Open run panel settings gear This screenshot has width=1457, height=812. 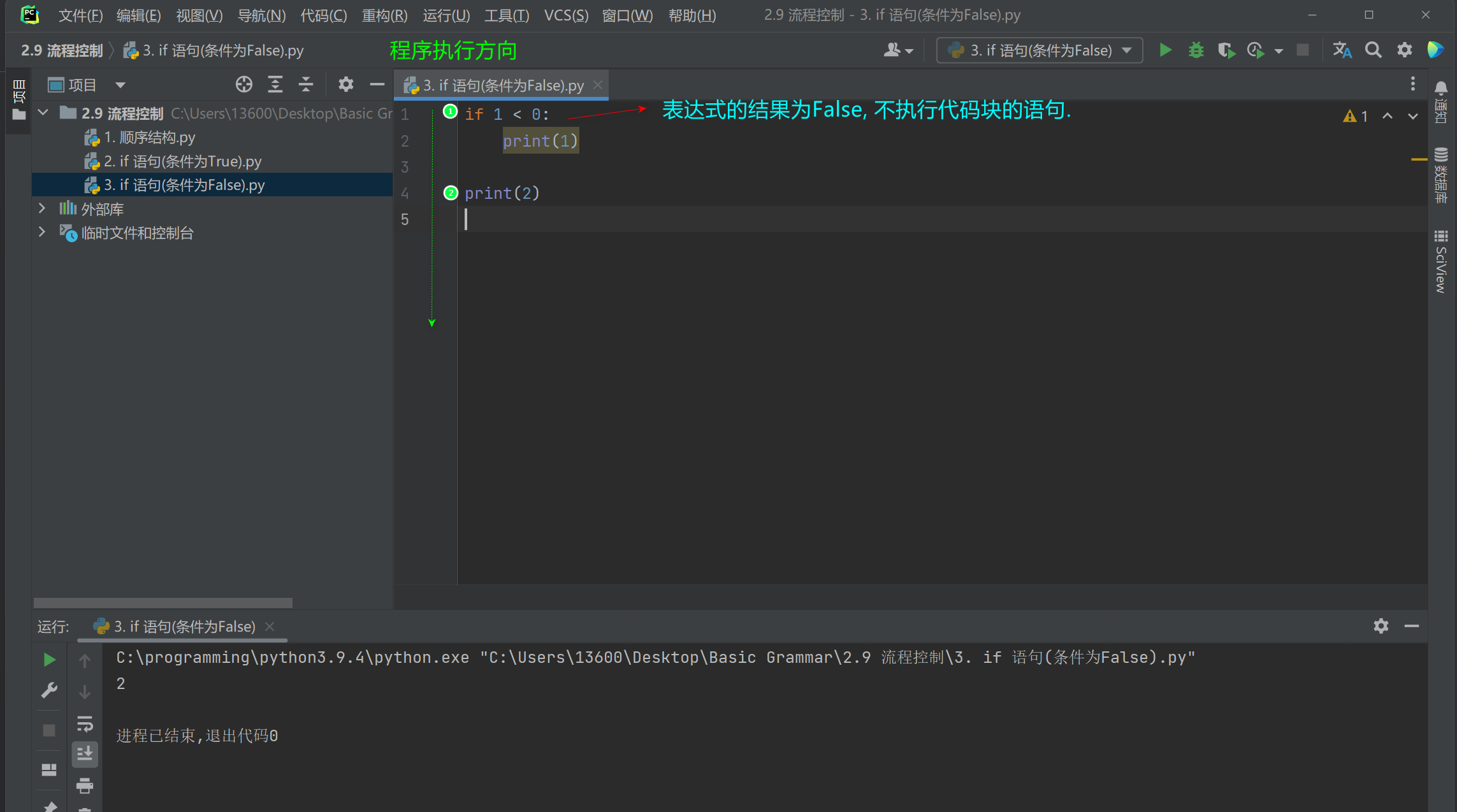[1381, 626]
